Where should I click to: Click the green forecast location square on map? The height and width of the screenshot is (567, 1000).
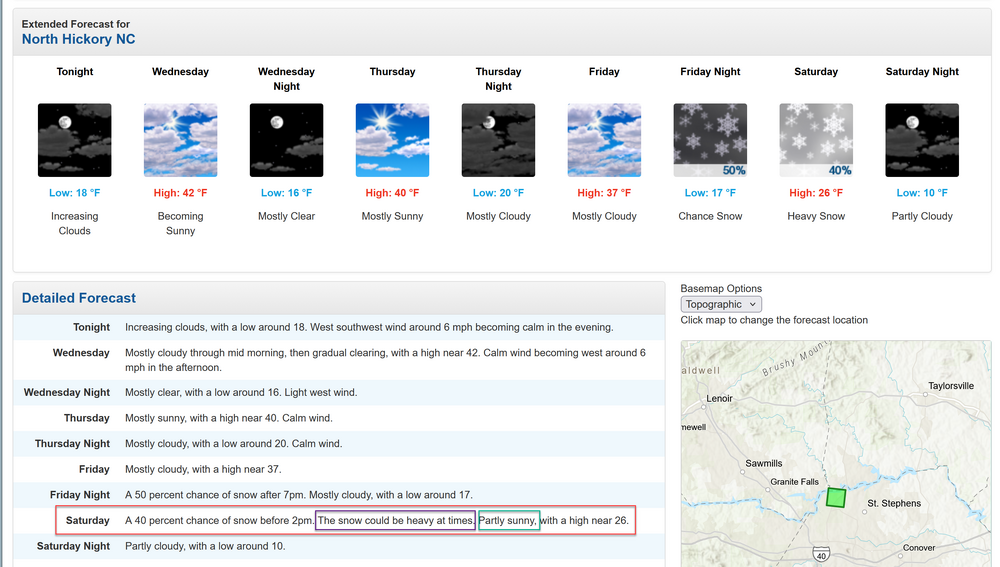[x=836, y=497]
